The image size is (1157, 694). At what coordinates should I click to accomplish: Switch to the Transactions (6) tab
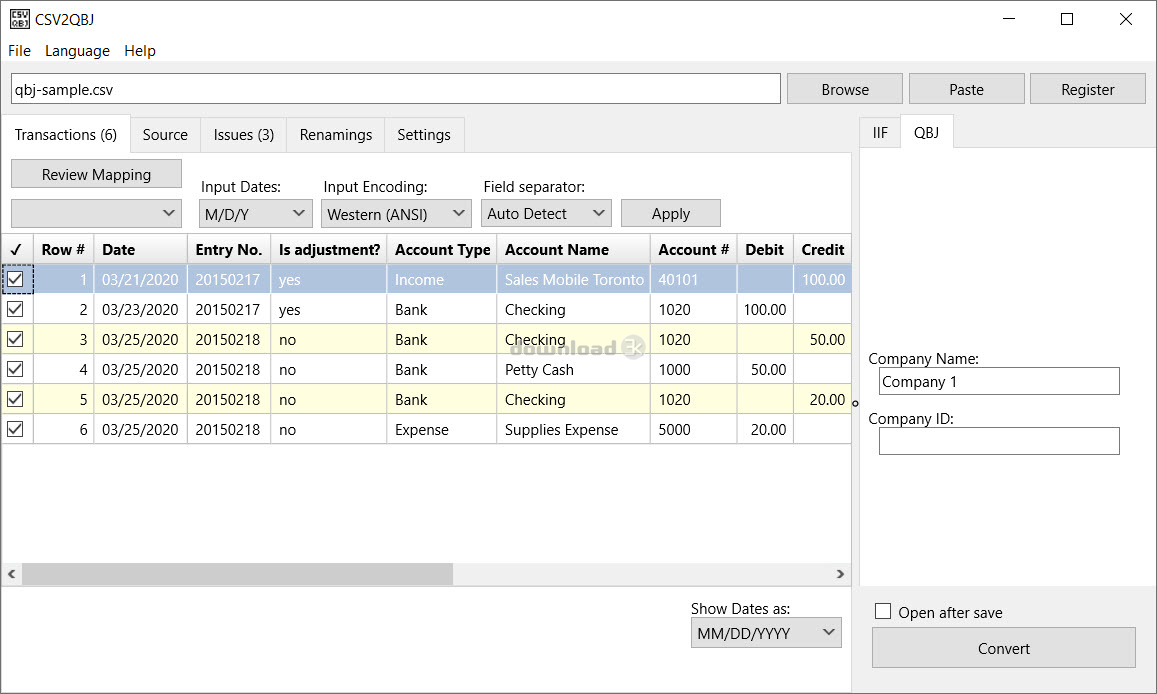66,135
